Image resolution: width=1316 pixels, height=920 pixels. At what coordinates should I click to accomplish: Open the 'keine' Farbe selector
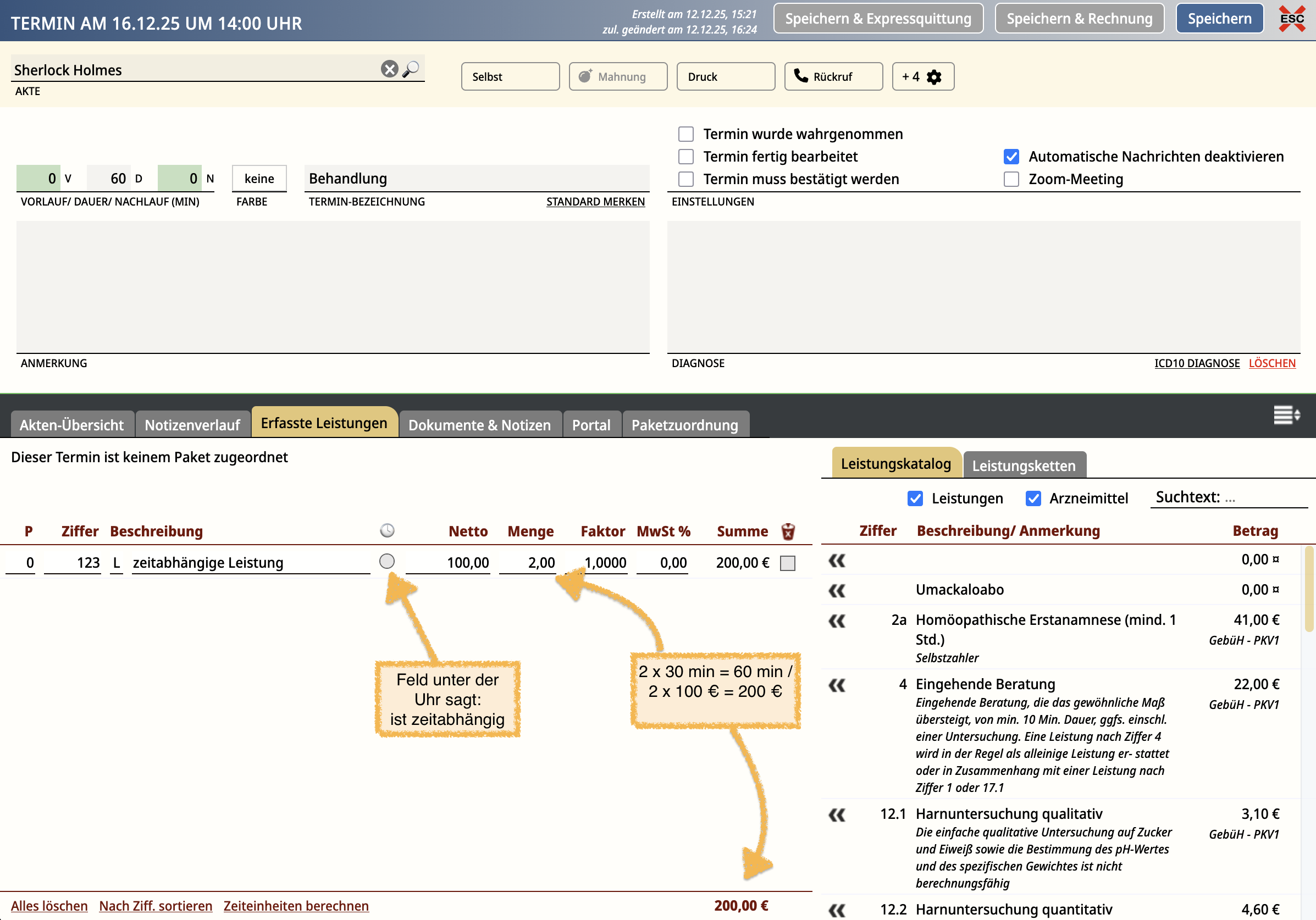[x=259, y=179]
